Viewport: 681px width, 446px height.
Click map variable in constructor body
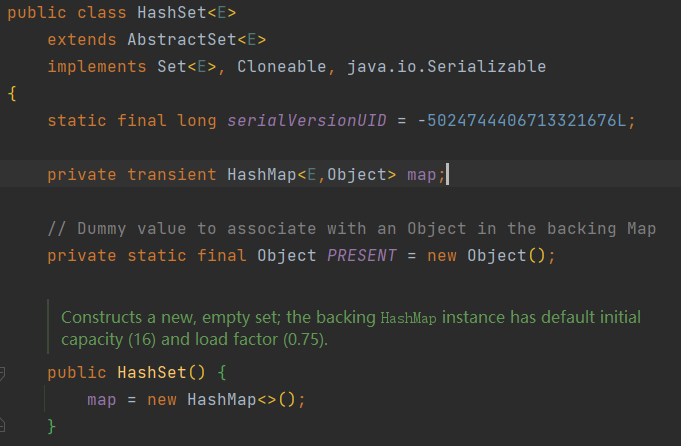tap(102, 399)
